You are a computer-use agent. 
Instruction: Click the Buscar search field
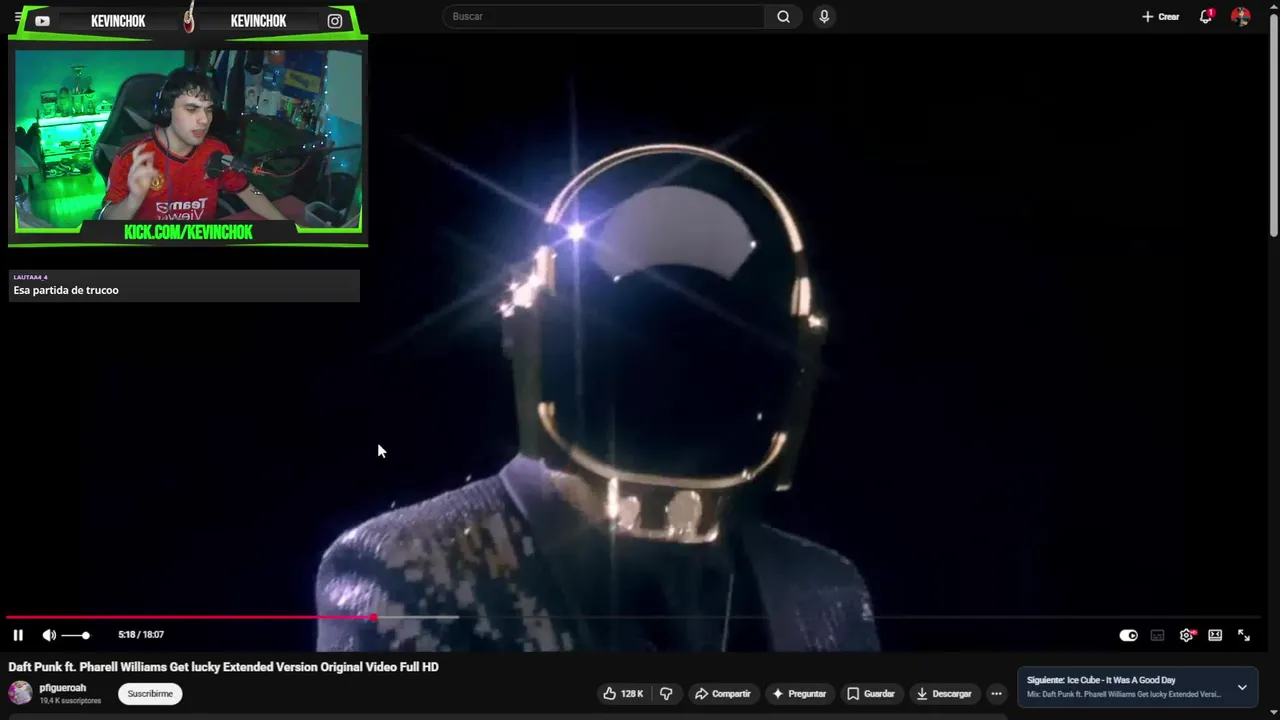[604, 16]
